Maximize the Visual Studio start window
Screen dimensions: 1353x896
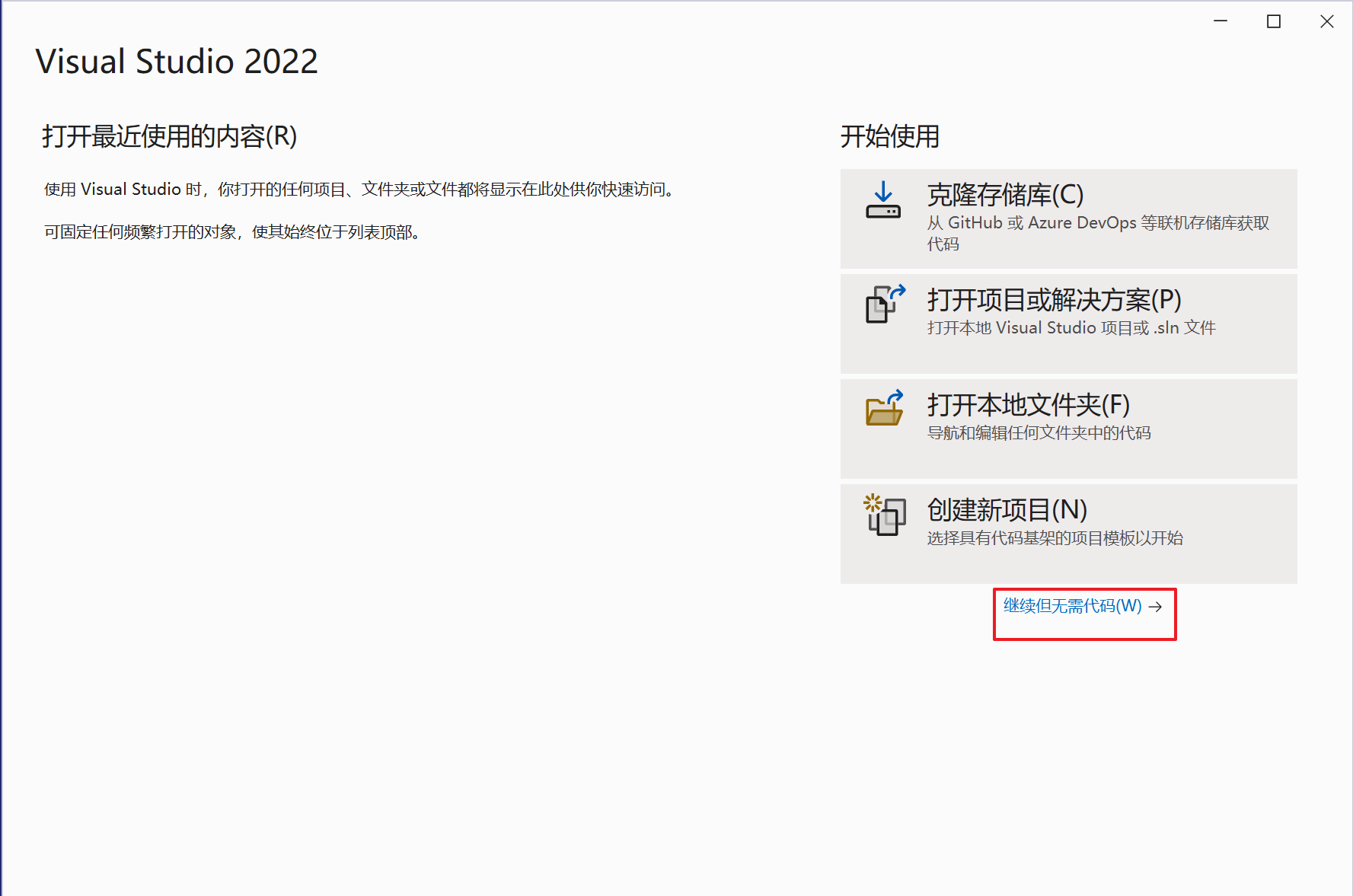click(1274, 21)
